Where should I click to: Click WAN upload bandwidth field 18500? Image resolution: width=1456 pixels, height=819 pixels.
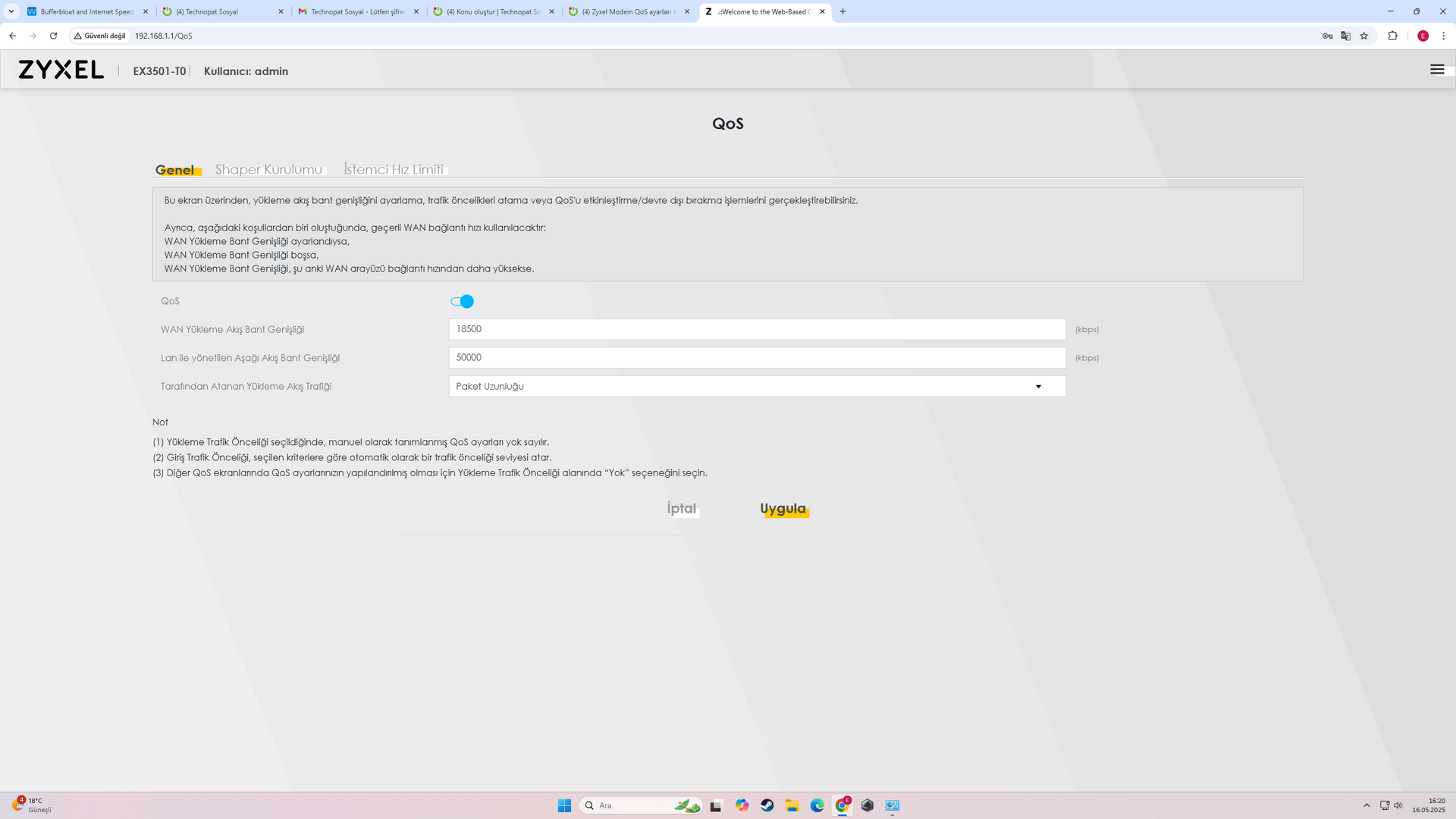tap(757, 329)
